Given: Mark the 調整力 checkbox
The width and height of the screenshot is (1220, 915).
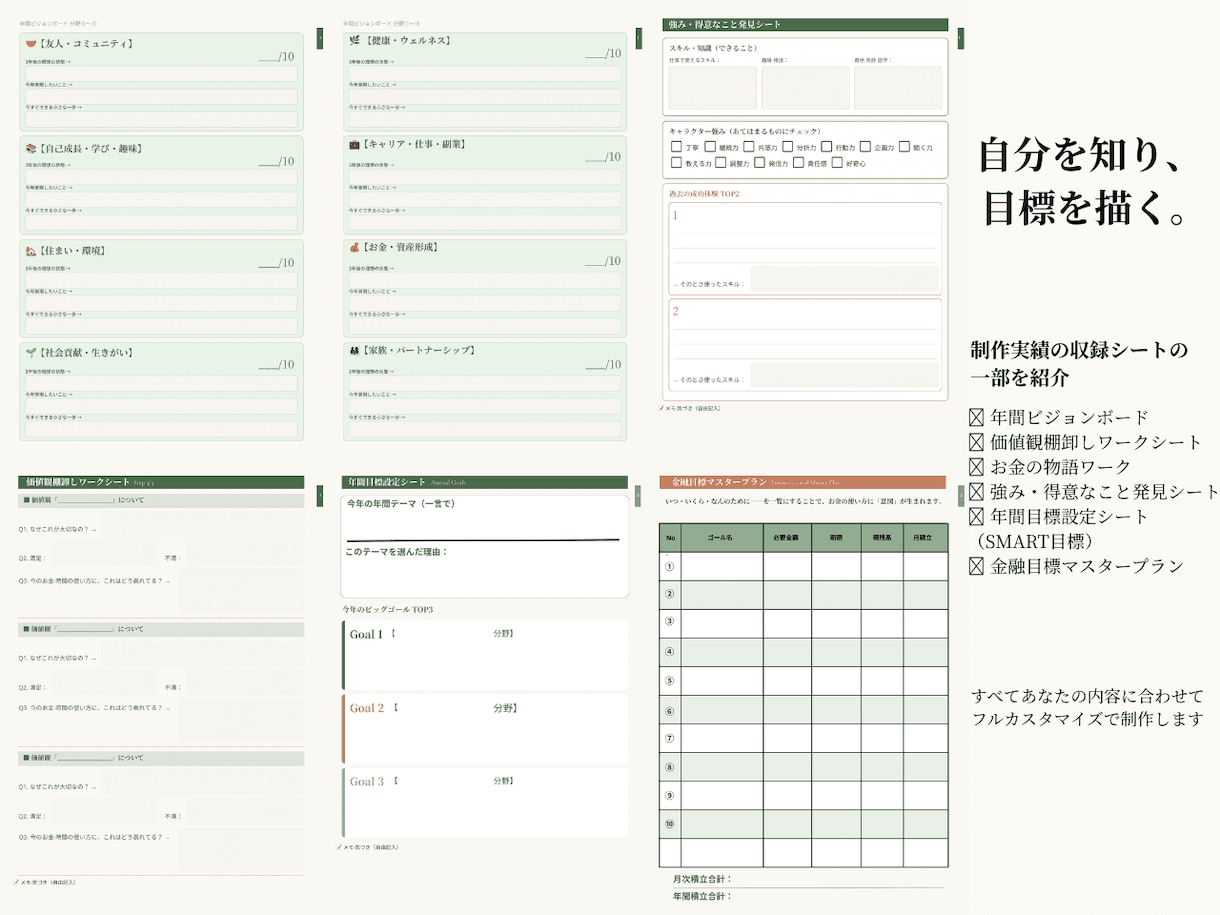Looking at the screenshot, I should (x=720, y=162).
